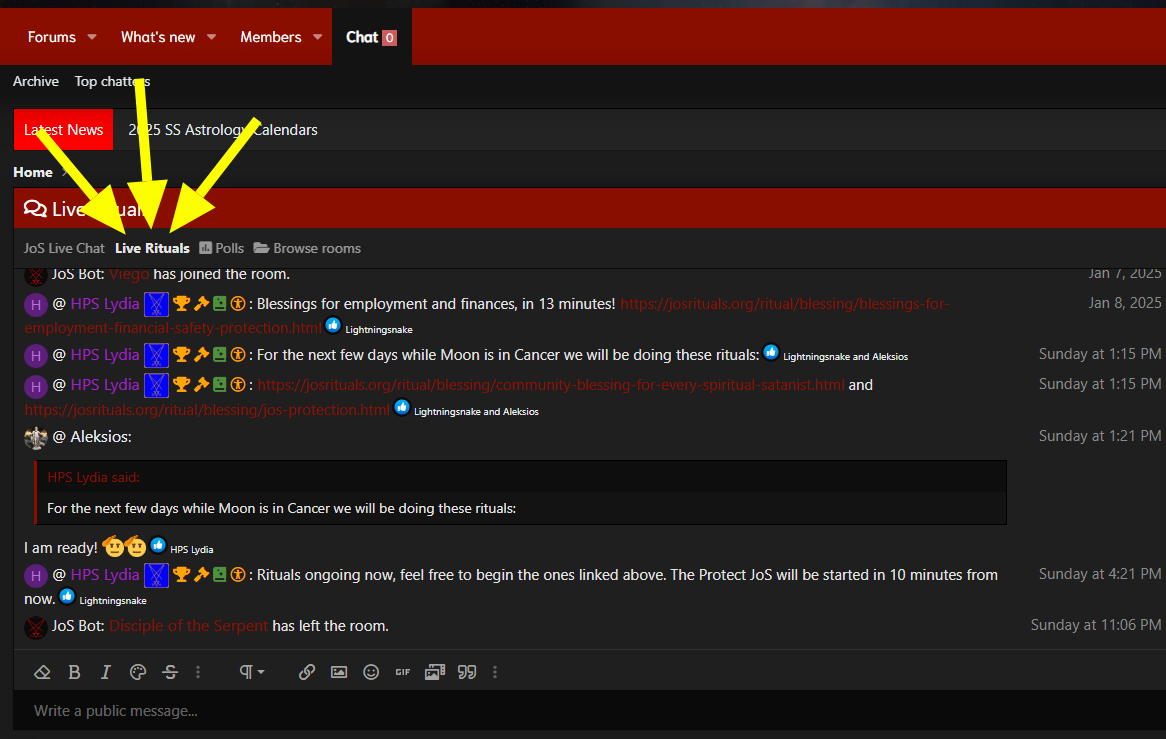Image resolution: width=1166 pixels, height=739 pixels.
Task: Open the paragraph format dropdown
Action: click(251, 672)
